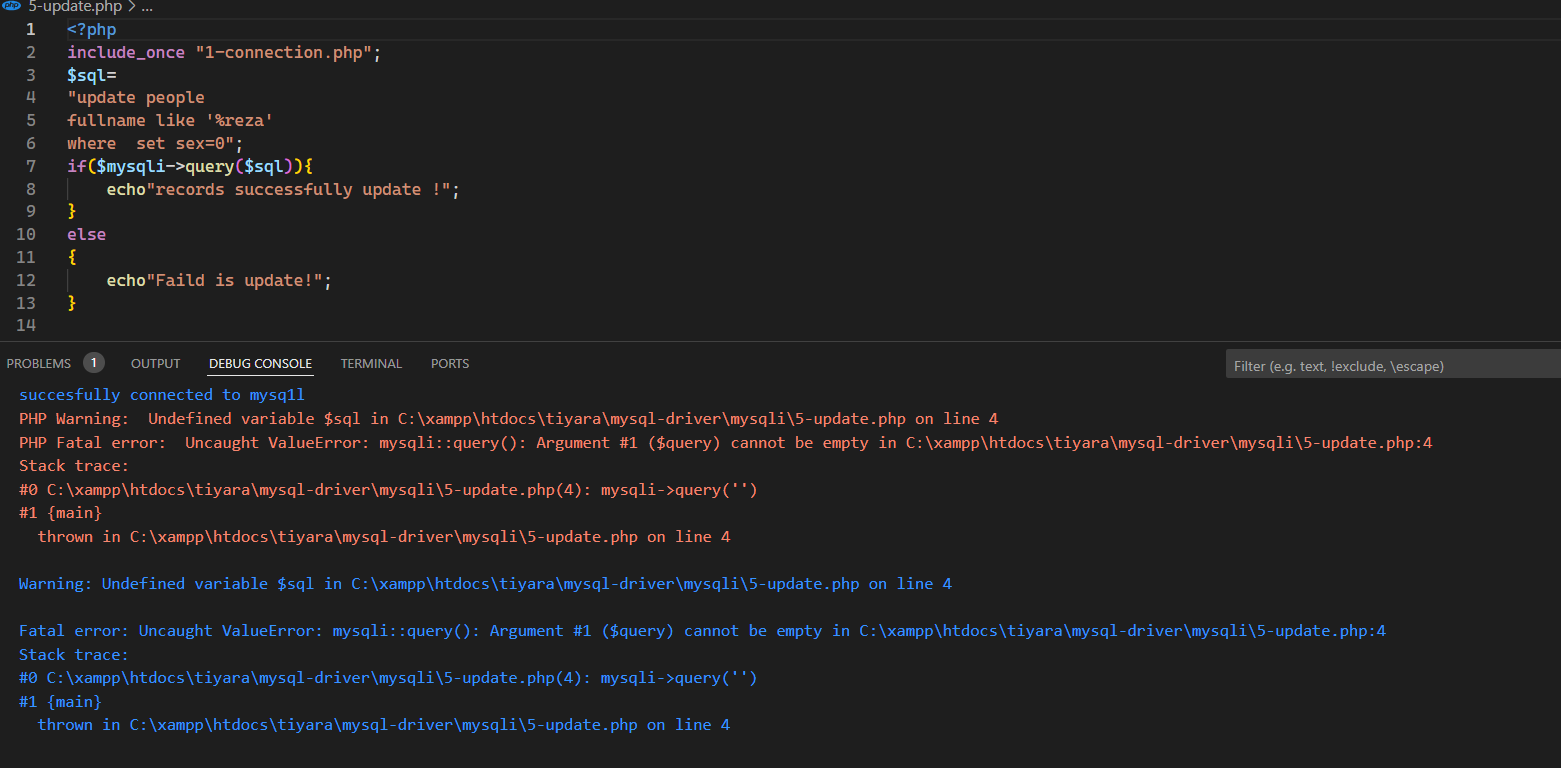Click the problems count badge showing 1
This screenshot has width=1561, height=768.
(94, 363)
